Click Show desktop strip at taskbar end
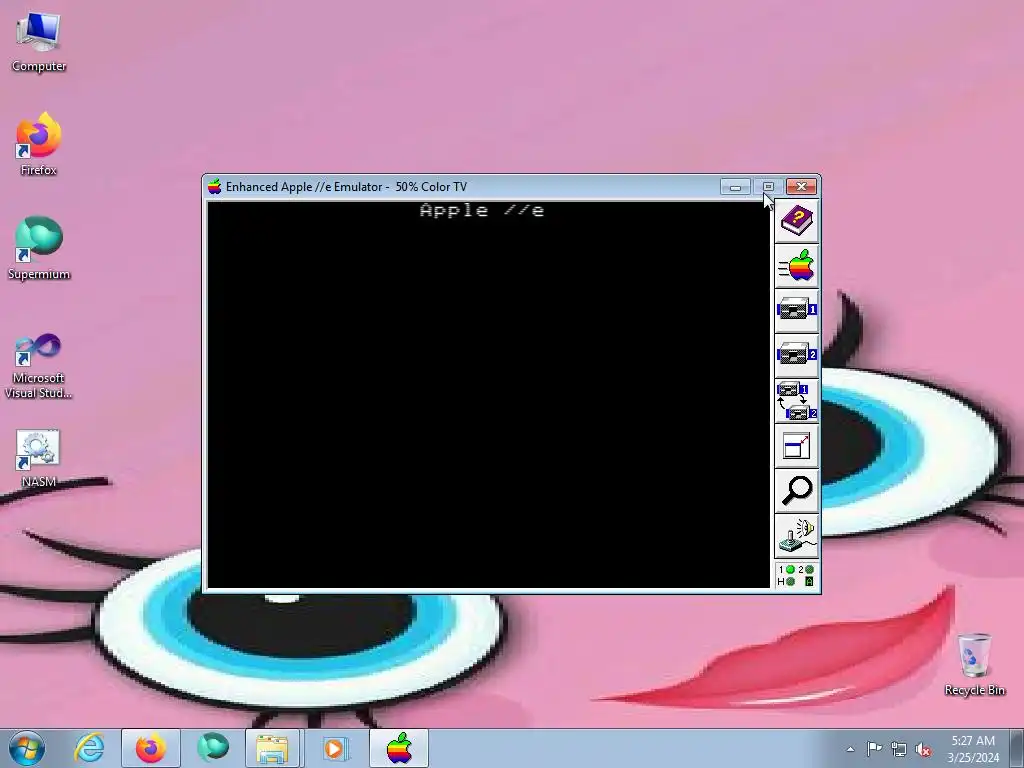The height and width of the screenshot is (768, 1024). tap(1017, 748)
